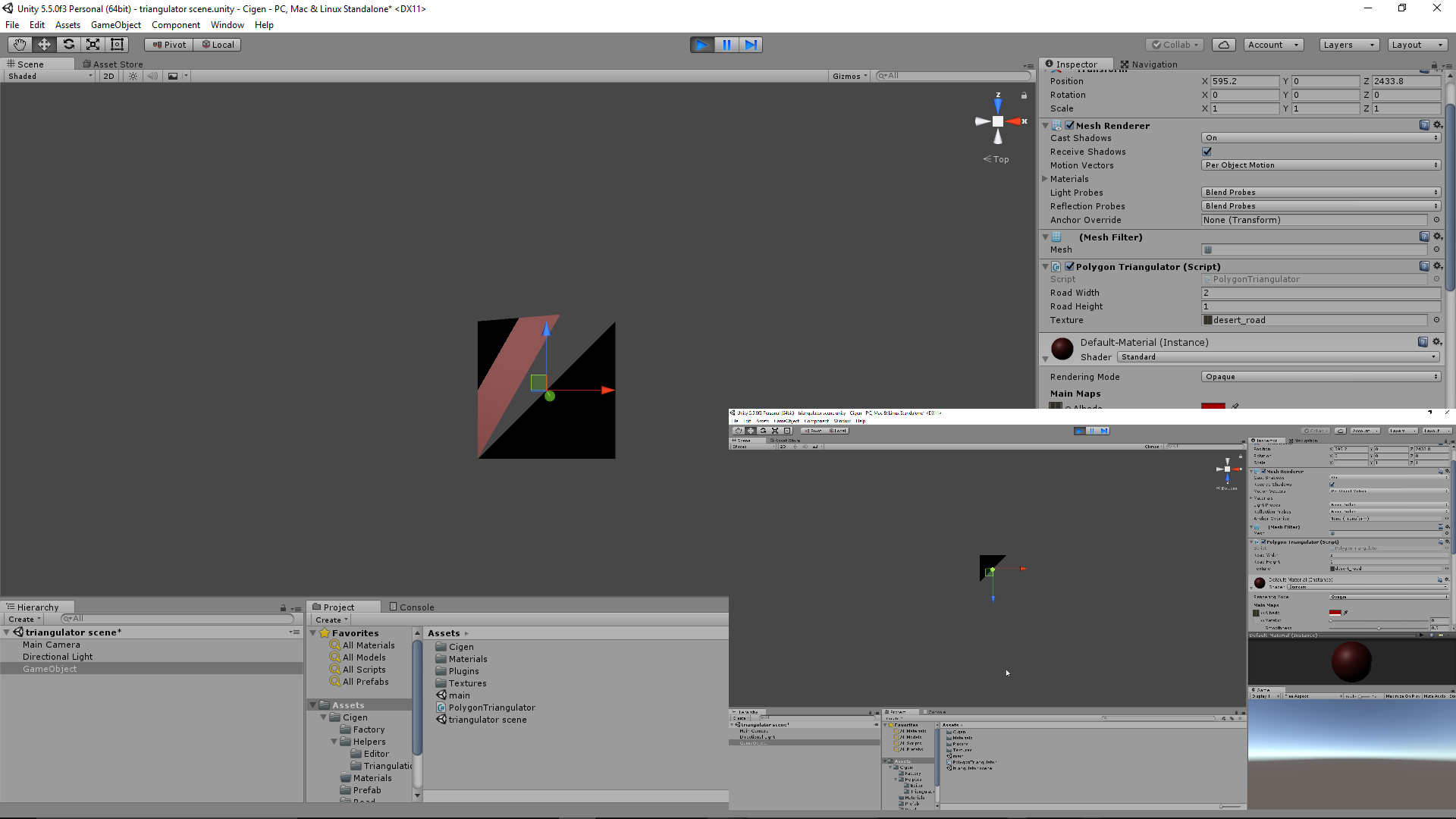Click Create in the Project panel

[332, 620]
